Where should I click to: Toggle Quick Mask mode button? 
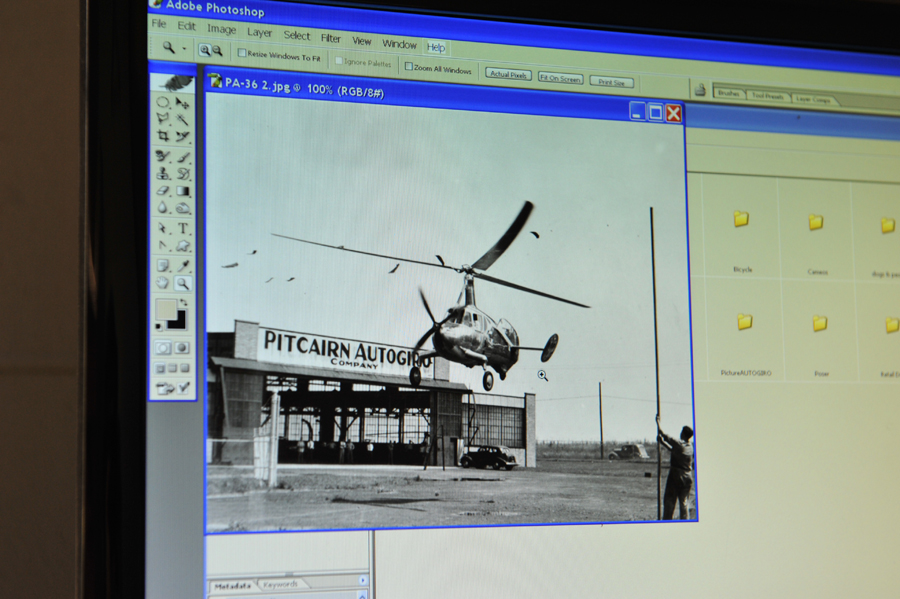(183, 348)
